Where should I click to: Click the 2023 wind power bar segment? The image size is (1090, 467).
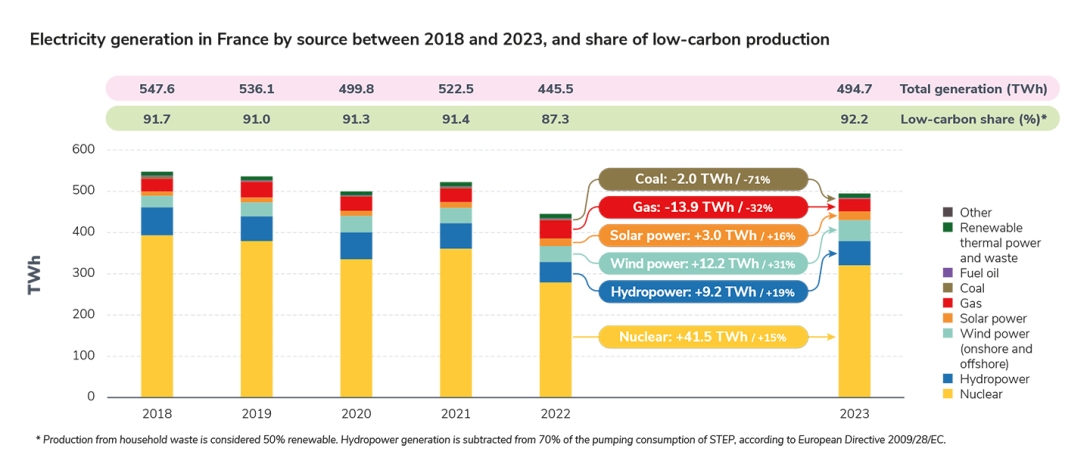coord(854,231)
